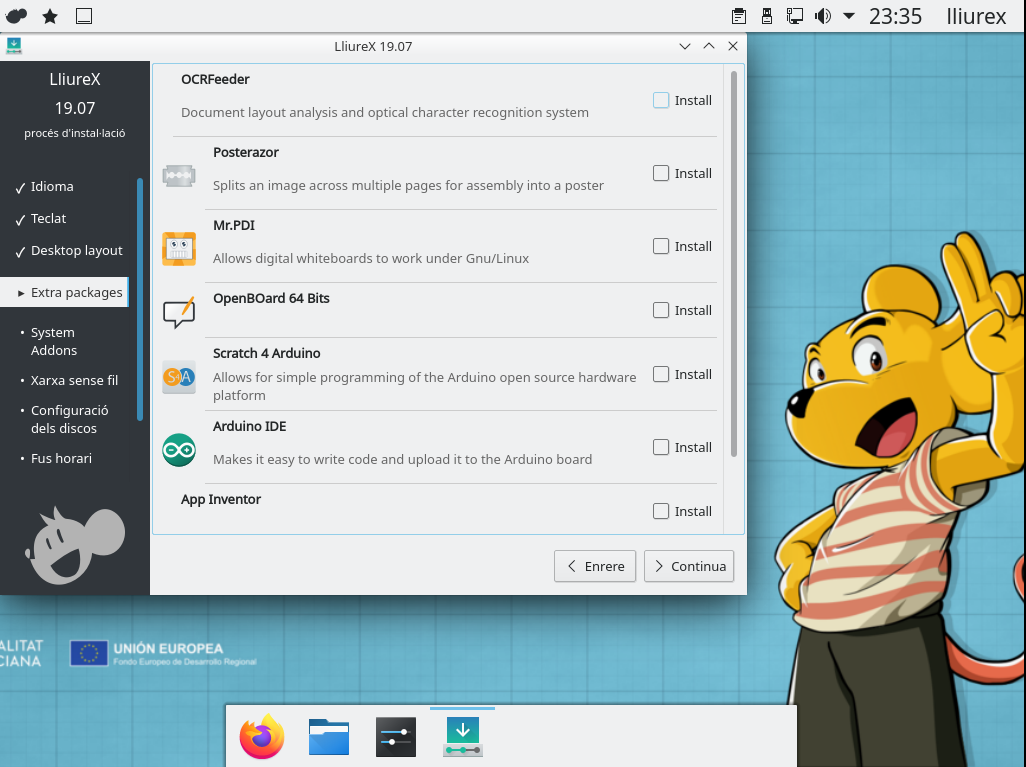This screenshot has width=1026, height=767.
Task: Click the Posterazor package title
Action: click(x=246, y=152)
